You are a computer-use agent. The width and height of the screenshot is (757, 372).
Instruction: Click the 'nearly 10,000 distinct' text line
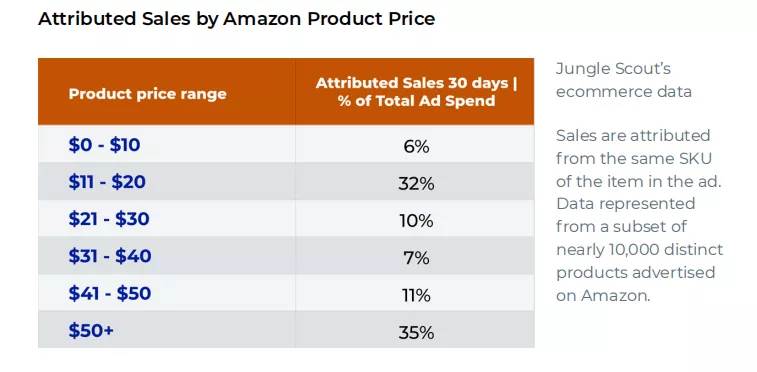[x=640, y=249]
